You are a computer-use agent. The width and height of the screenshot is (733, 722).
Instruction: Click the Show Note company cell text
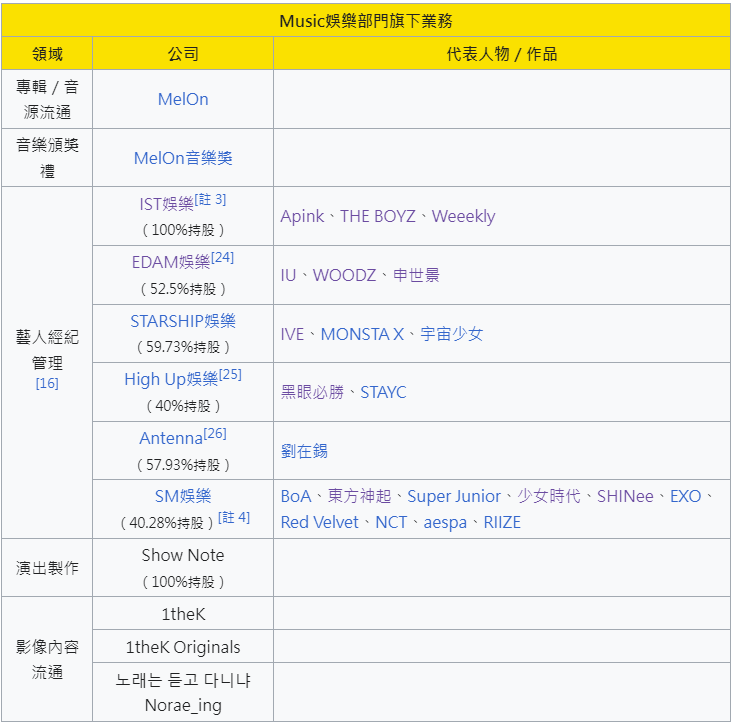183,555
